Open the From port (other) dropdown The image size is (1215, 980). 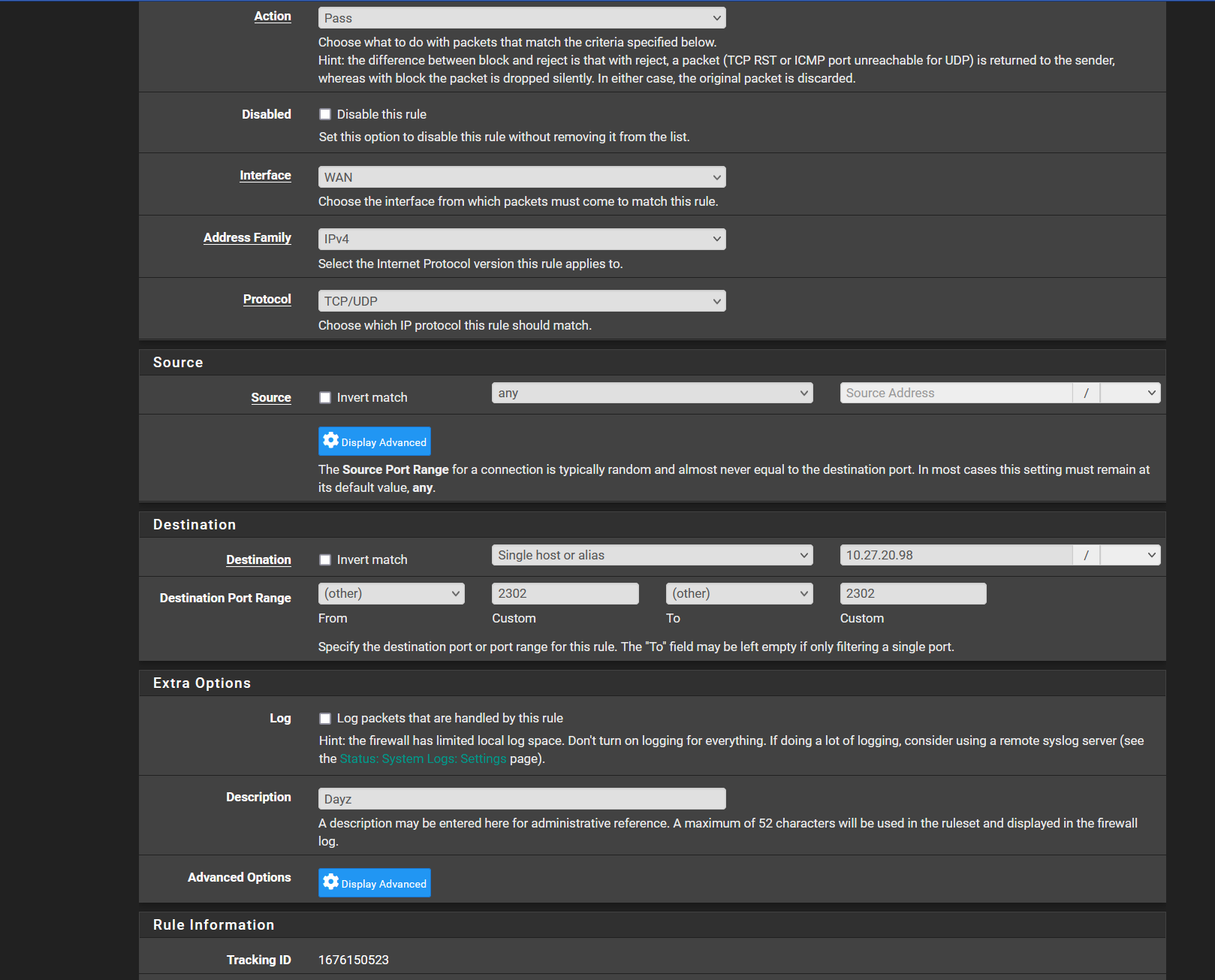click(391, 593)
